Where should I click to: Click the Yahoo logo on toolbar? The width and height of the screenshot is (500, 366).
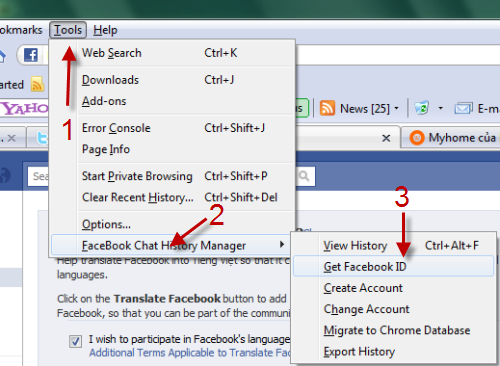[x=25, y=109]
